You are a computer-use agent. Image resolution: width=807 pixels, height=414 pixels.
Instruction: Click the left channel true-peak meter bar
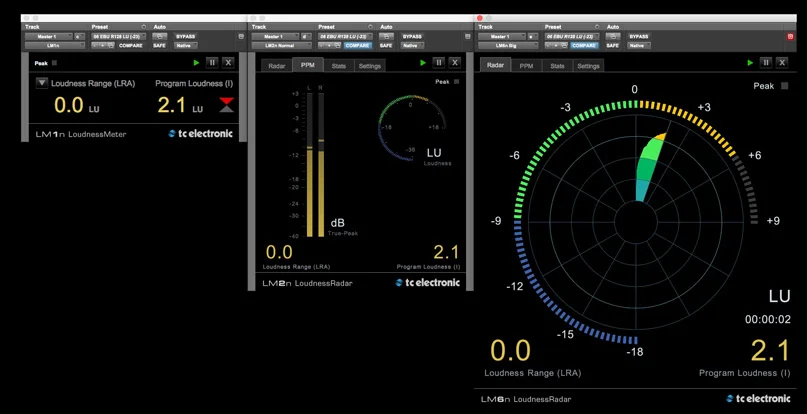coord(310,165)
